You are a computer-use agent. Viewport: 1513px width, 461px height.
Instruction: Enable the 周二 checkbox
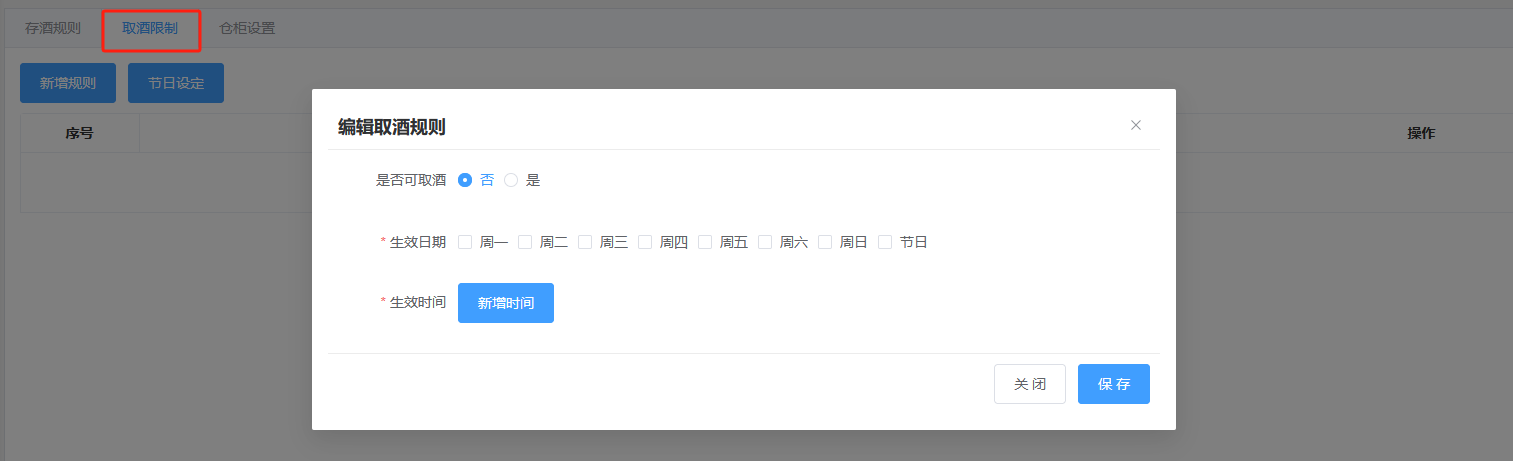pyautogui.click(x=525, y=242)
